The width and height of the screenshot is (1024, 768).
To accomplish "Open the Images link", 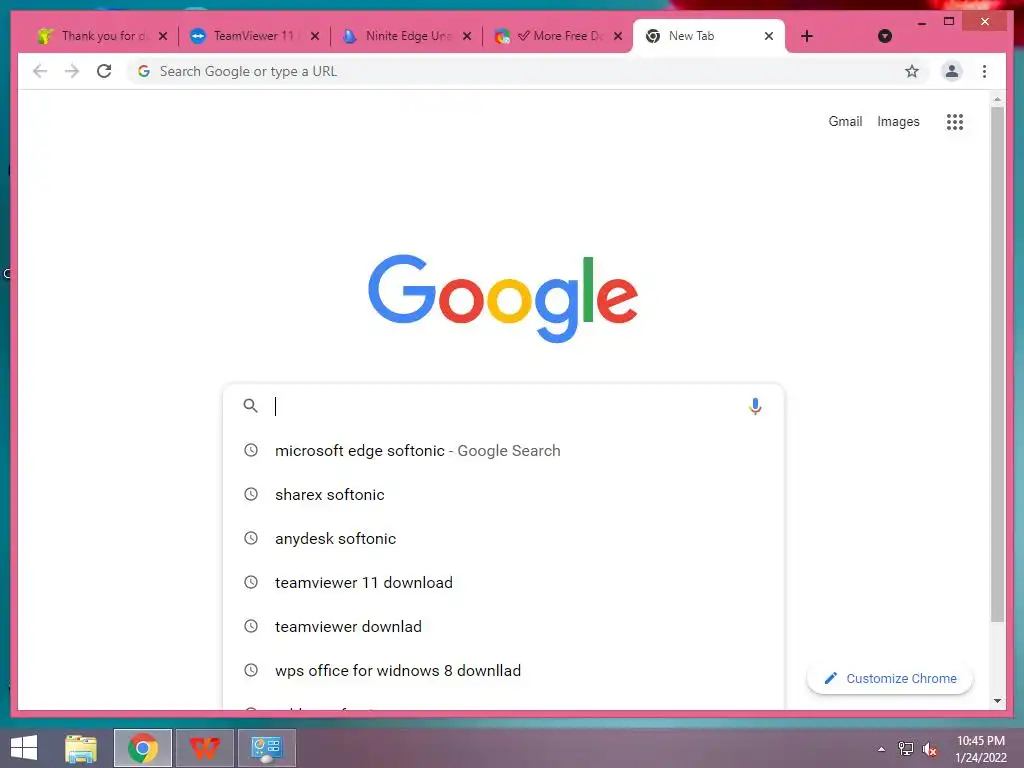I will point(898,121).
